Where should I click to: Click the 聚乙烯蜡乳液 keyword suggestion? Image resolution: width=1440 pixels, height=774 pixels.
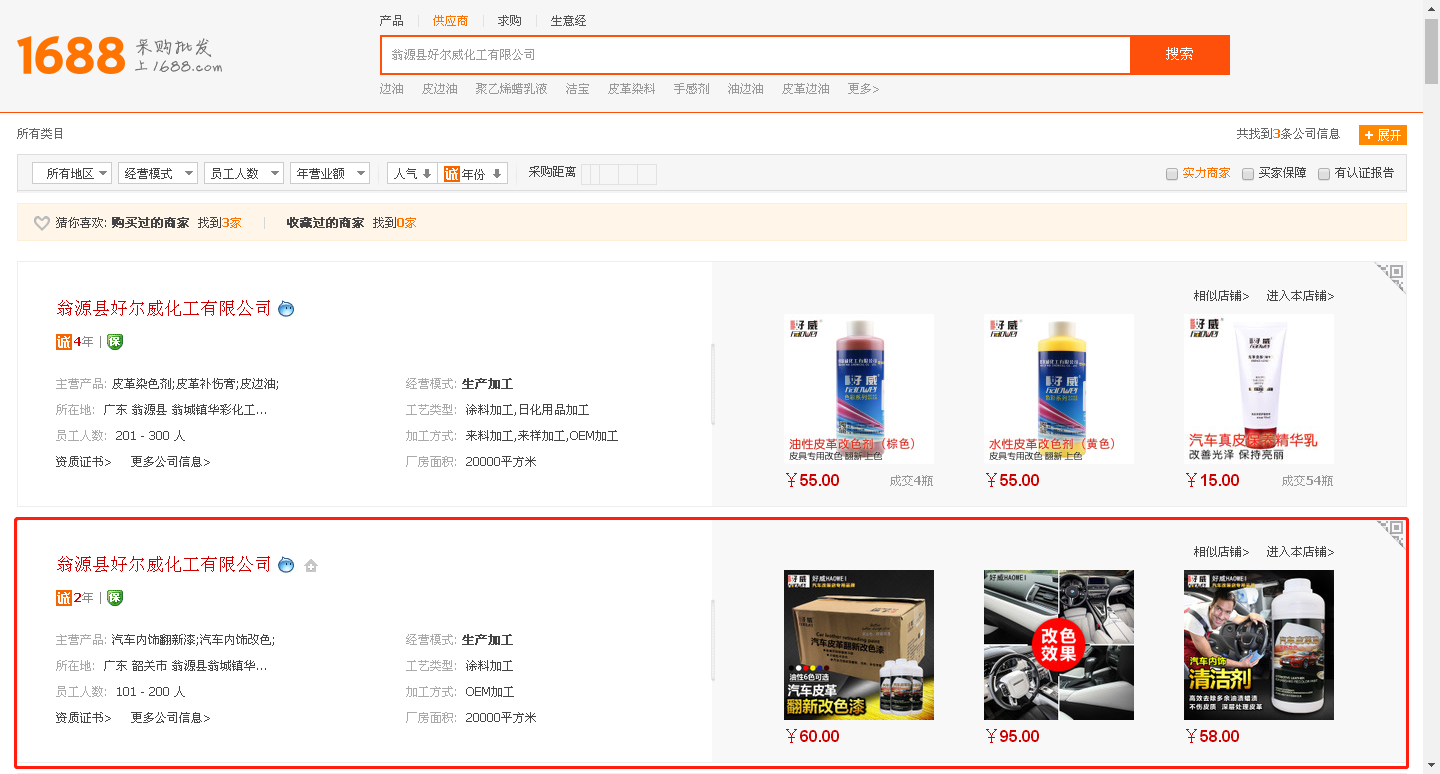(x=511, y=89)
